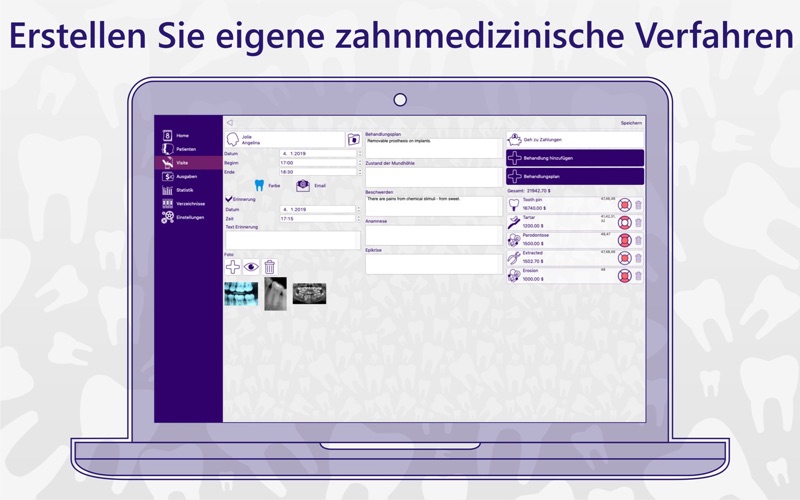Click the Parodontose treatment icon
The width and height of the screenshot is (800, 500).
tap(514, 240)
